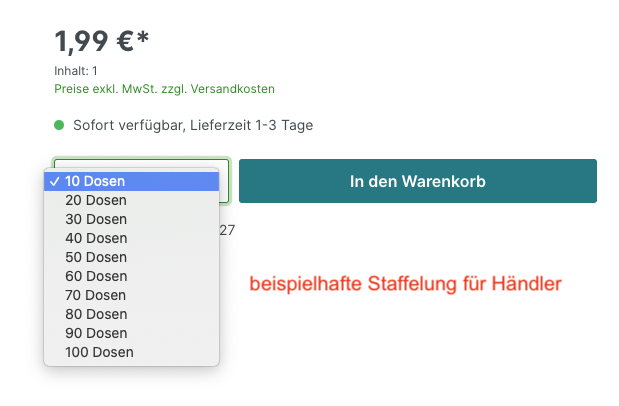The width and height of the screenshot is (619, 406).
Task: Open the Preise exkl. MwSt. Versandkosten link
Action: [164, 89]
